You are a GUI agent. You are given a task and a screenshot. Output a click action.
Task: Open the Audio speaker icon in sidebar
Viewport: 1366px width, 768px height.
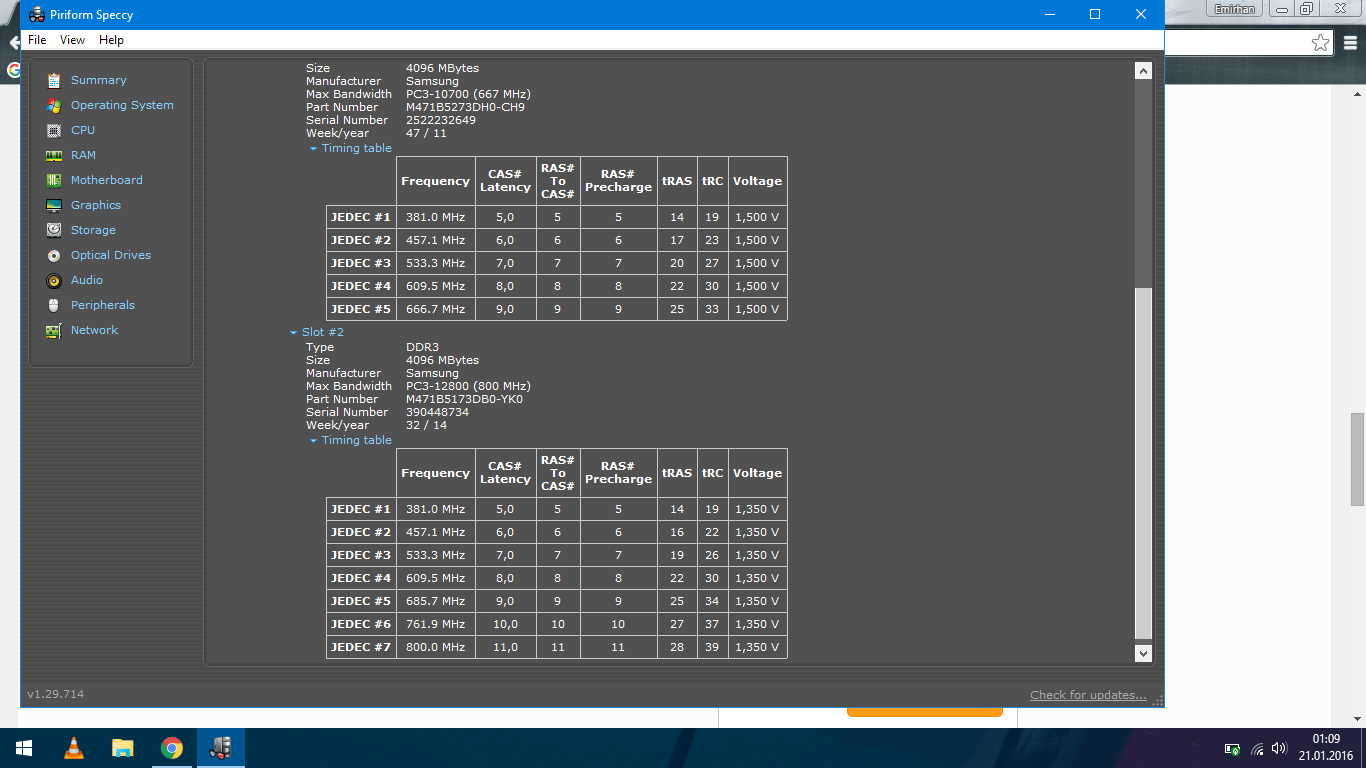(x=54, y=280)
